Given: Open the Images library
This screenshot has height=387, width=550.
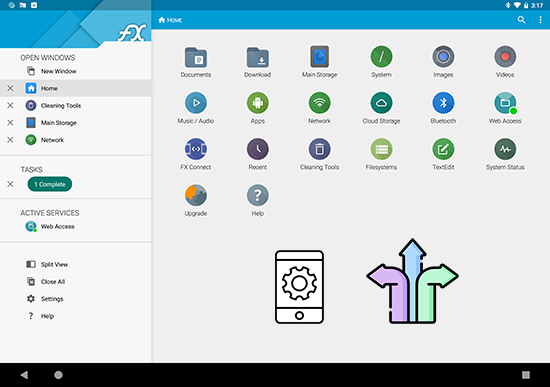Looking at the screenshot, I should pyautogui.click(x=443, y=62).
